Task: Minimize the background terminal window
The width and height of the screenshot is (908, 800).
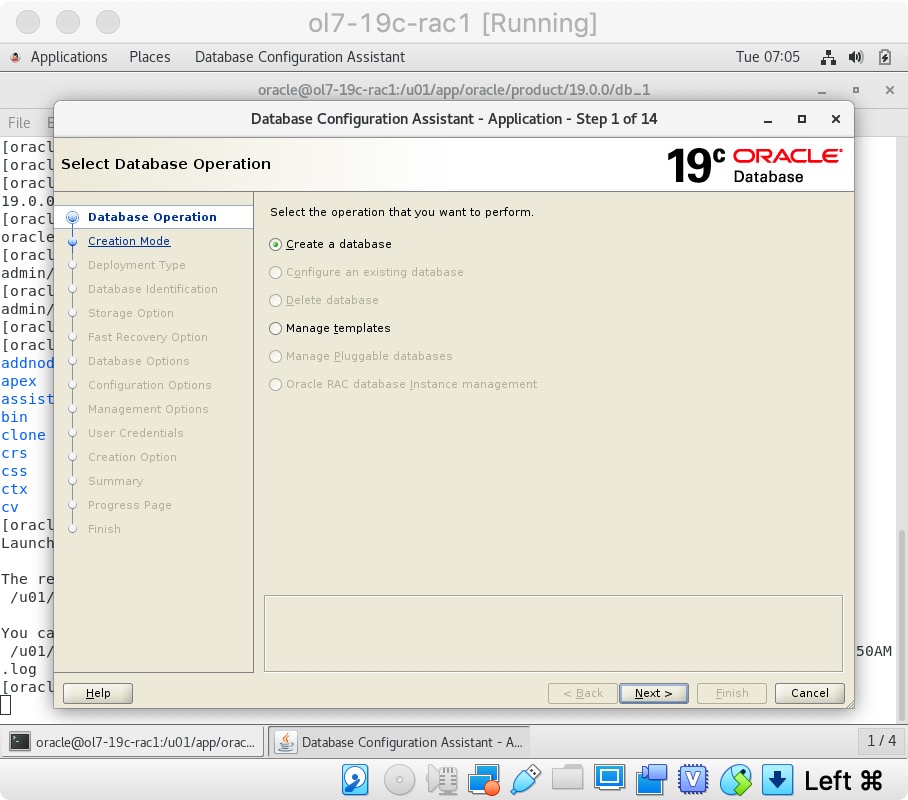Action: click(x=822, y=91)
